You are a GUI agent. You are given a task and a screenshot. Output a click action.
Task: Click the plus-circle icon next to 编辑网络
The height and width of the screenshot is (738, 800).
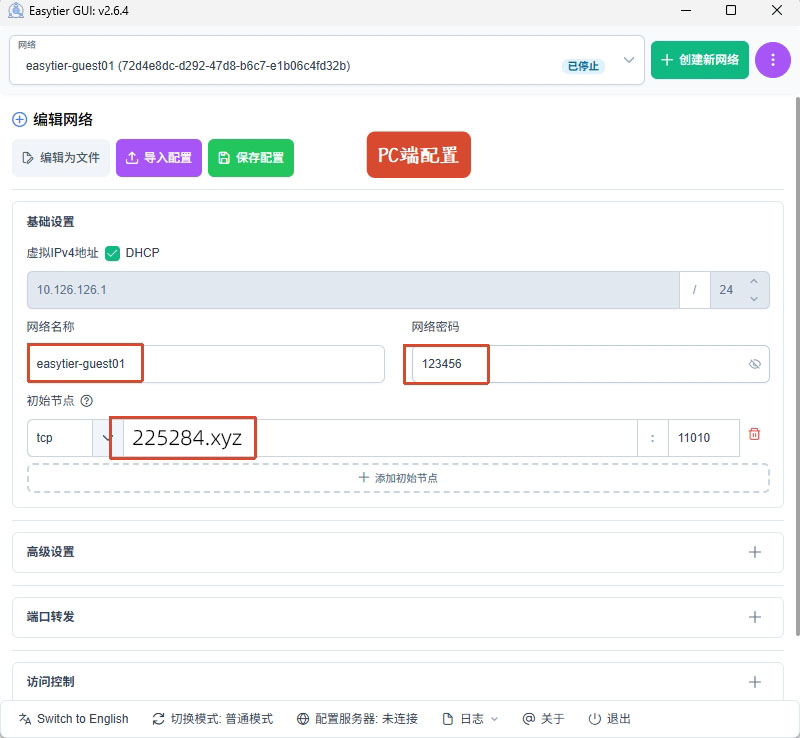point(19,120)
